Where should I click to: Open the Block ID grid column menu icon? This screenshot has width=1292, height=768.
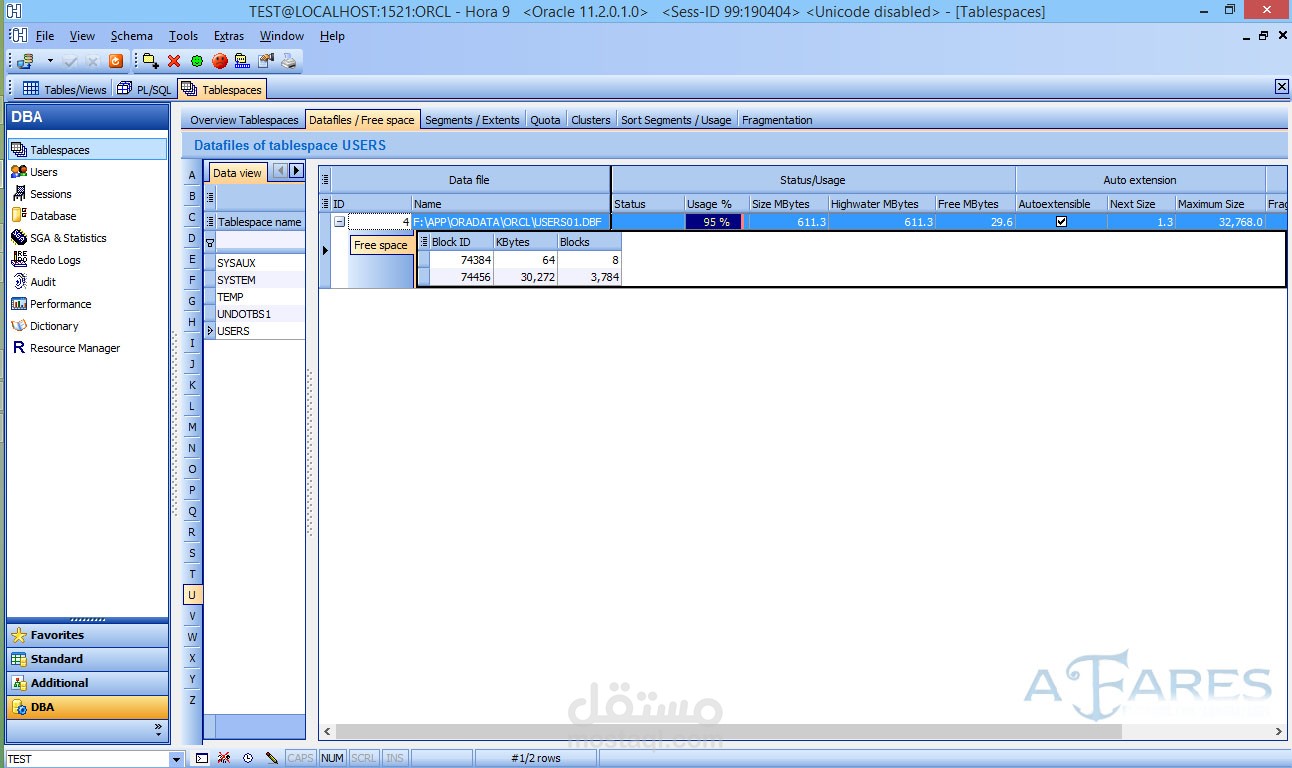pos(423,242)
